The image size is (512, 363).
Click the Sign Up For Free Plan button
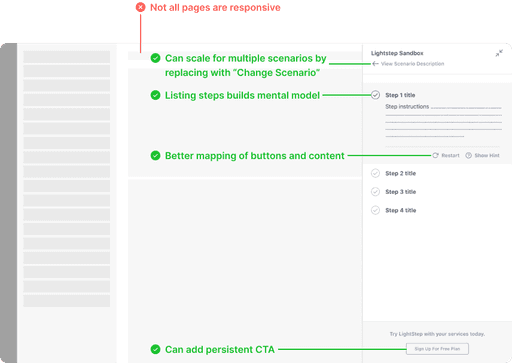(437, 349)
